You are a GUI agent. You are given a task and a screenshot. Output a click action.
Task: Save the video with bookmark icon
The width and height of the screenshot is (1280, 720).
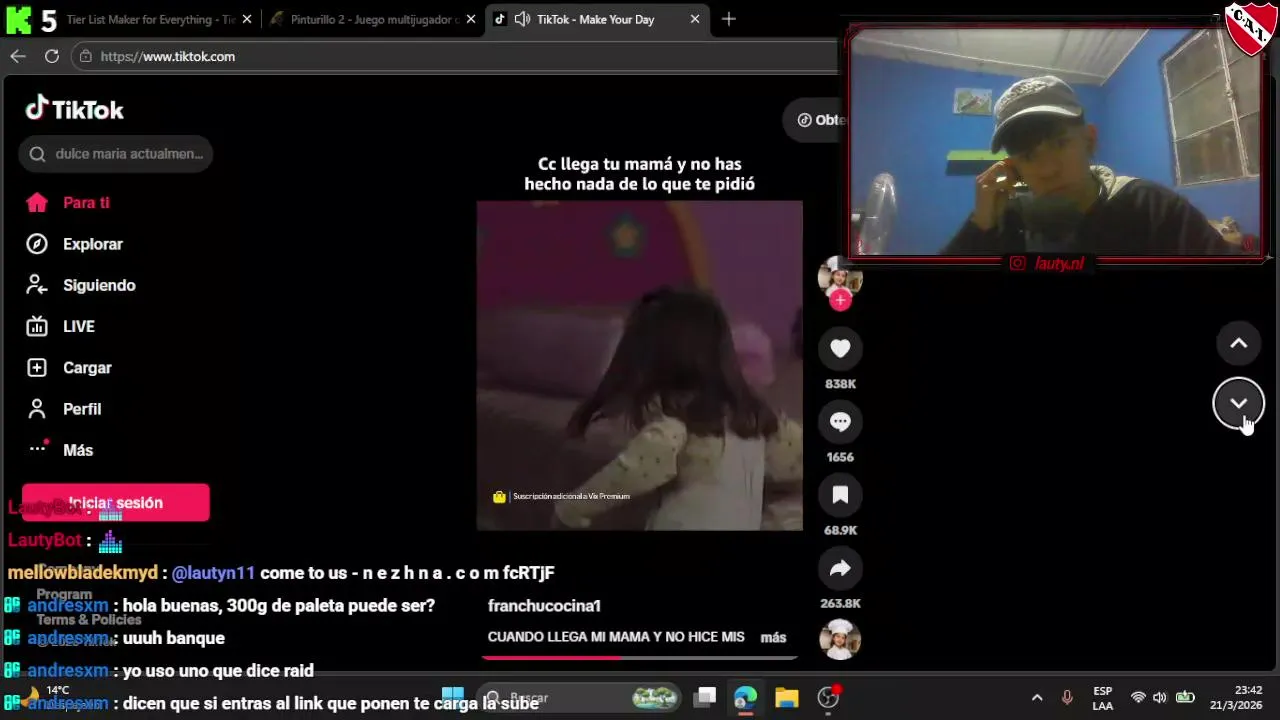click(x=840, y=495)
